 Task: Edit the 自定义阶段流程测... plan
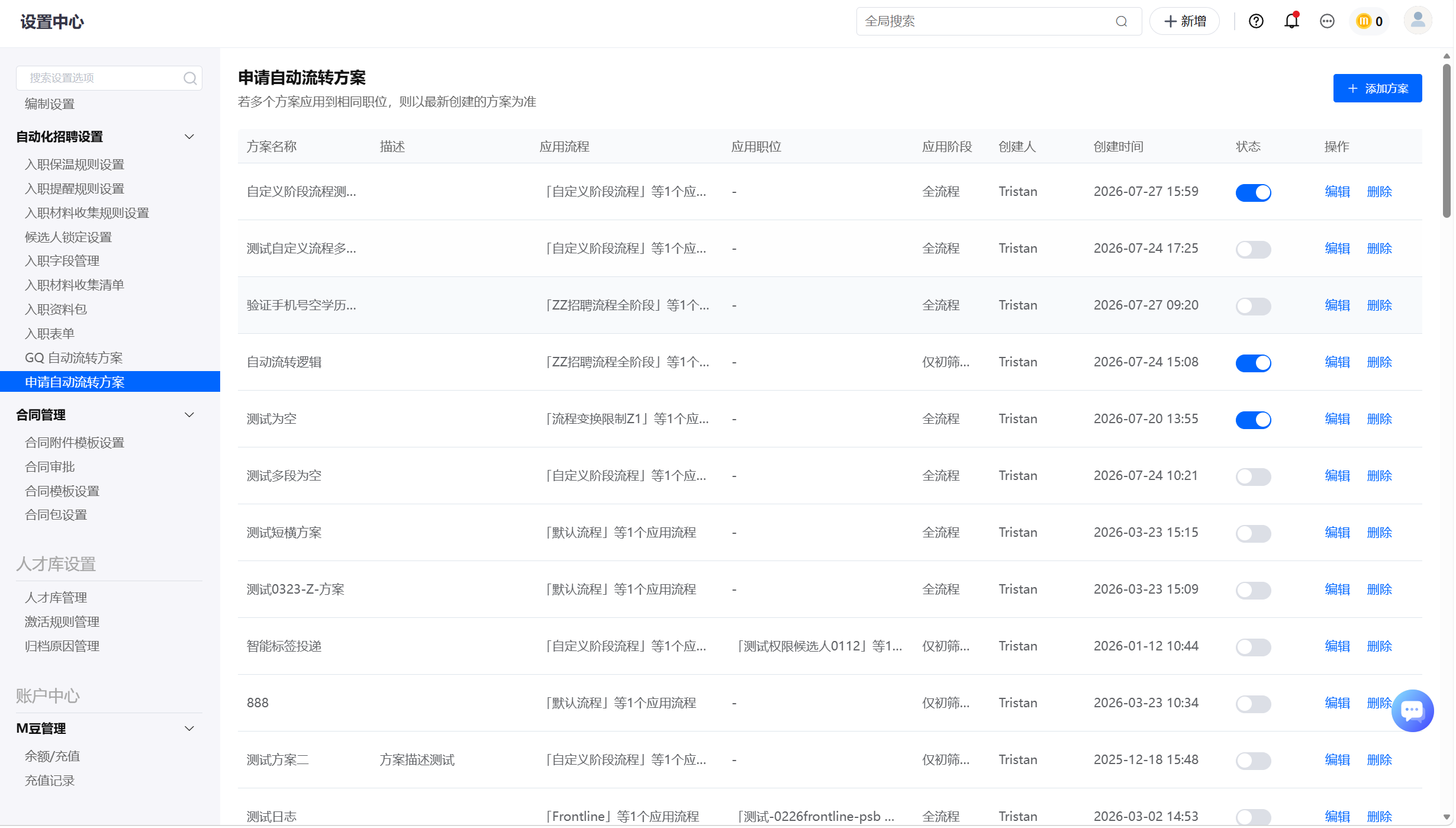1337,192
